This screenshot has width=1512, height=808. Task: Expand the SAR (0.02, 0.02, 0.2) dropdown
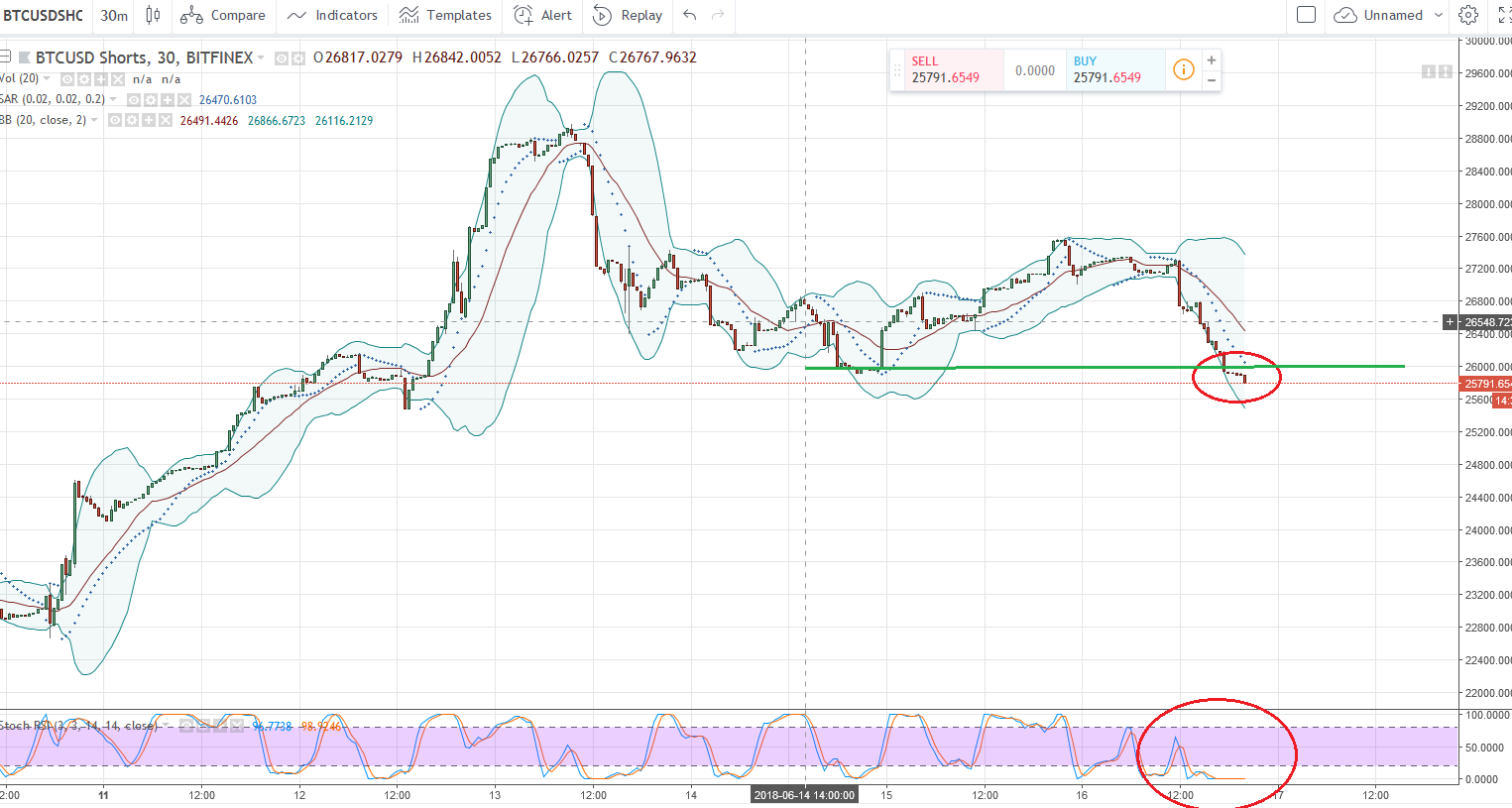[x=113, y=99]
